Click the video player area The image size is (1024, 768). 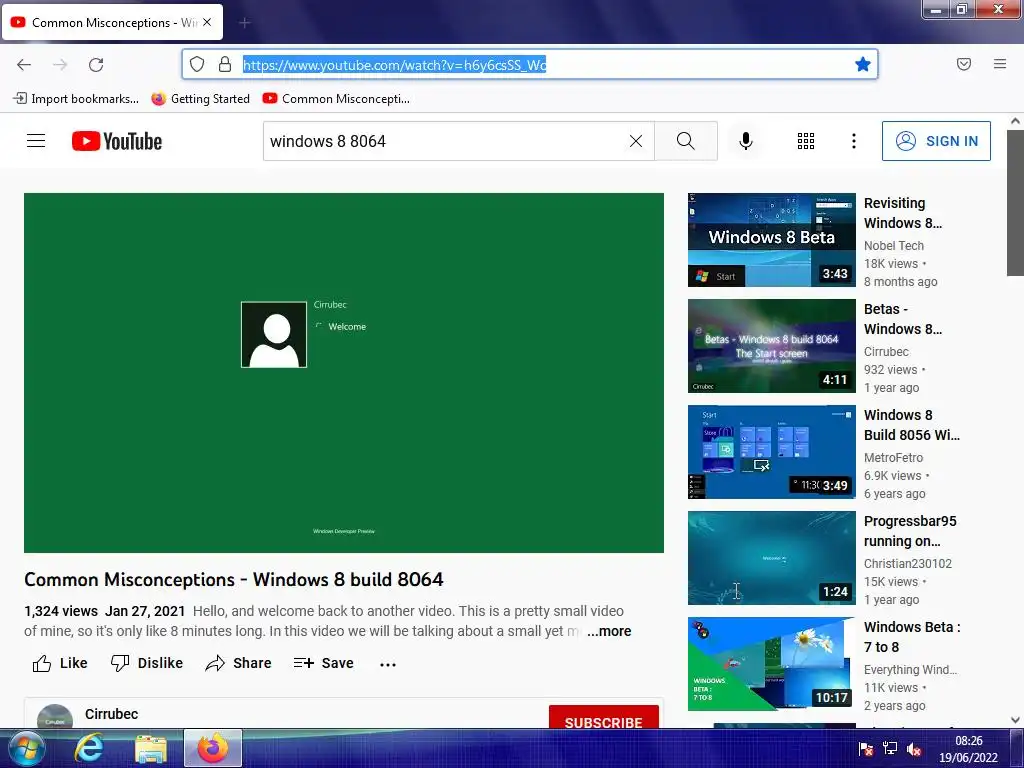coord(344,373)
